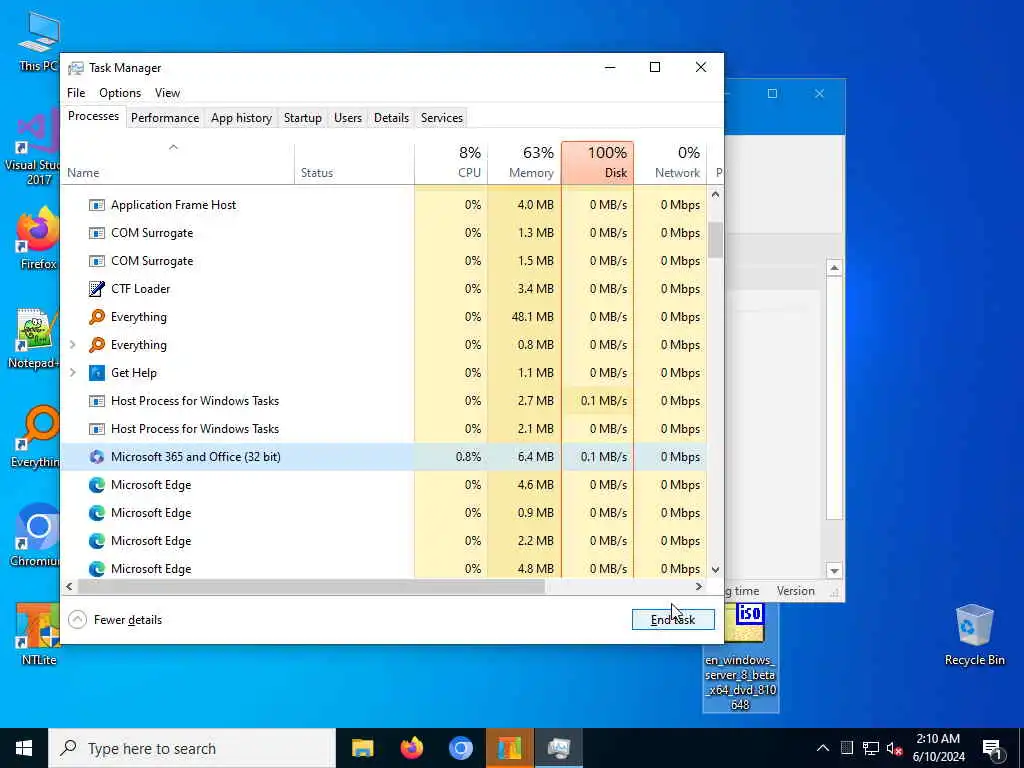
Task: Switch to NTLite in the taskbar
Action: pos(509,748)
